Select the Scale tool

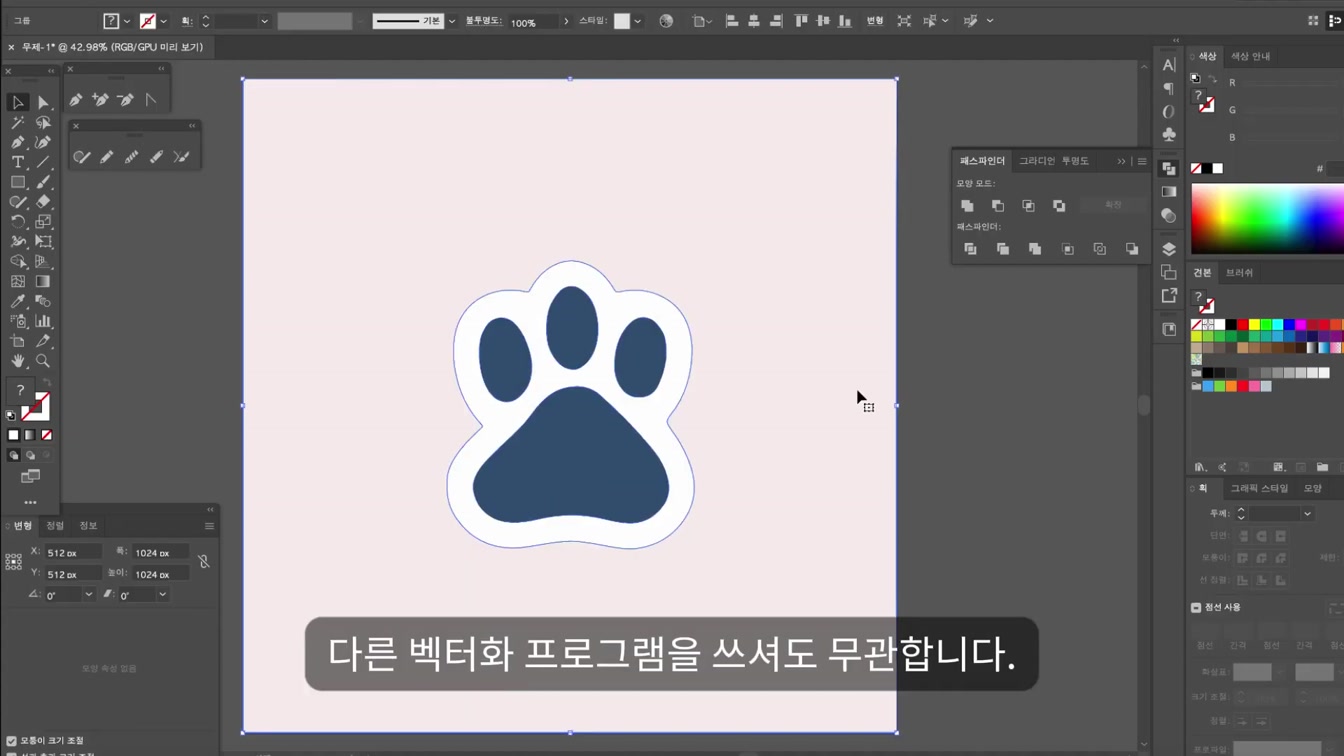(x=43, y=222)
